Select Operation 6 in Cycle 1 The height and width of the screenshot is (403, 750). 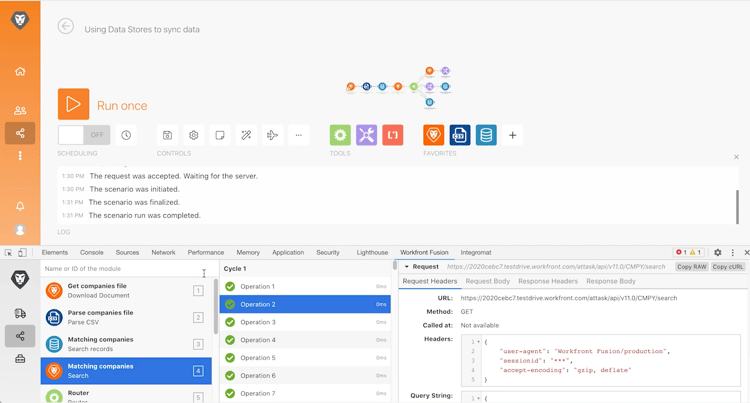[305, 376]
